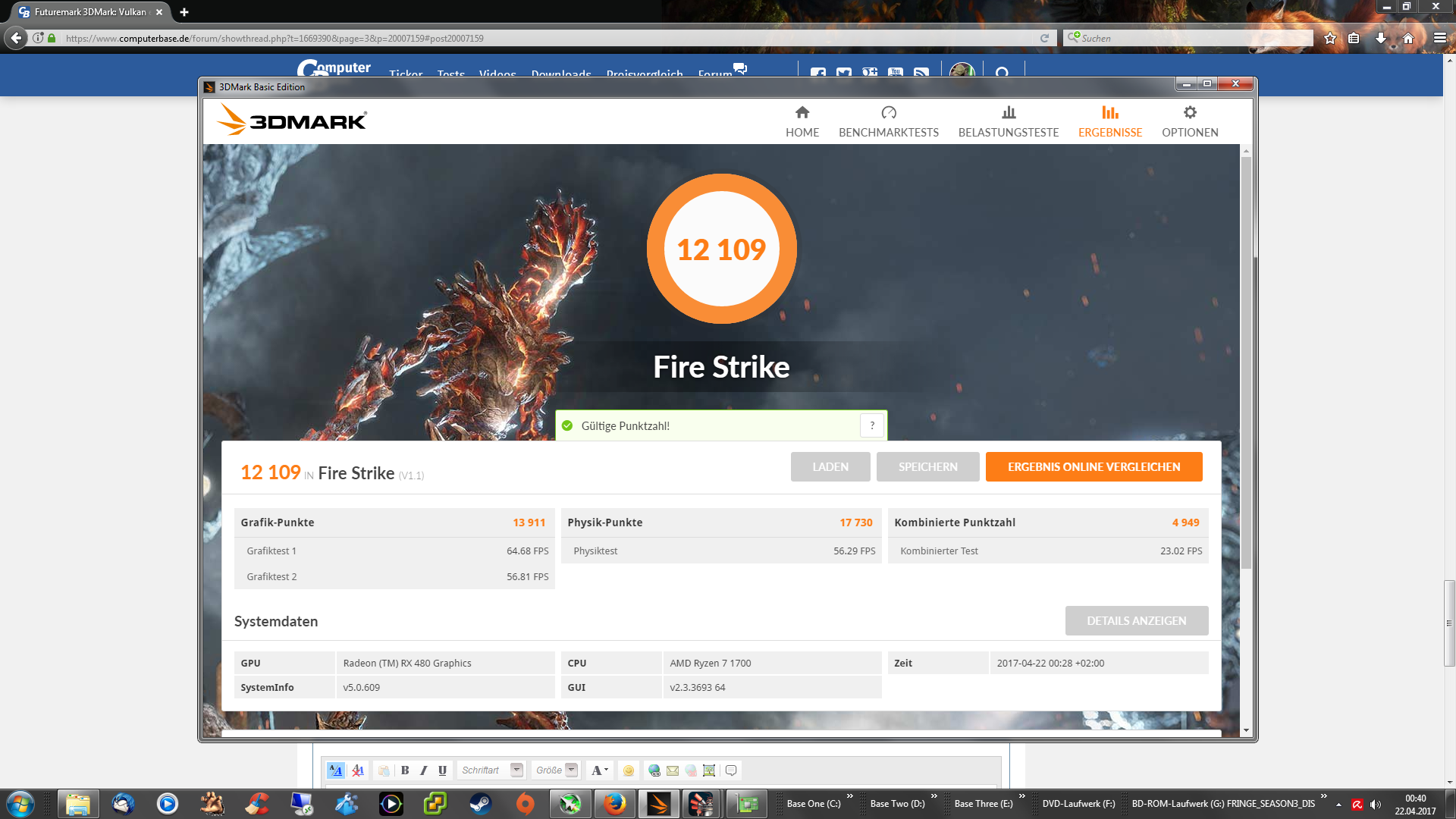Open the help question mark beside Gültige Punktzahl

pyautogui.click(x=871, y=426)
